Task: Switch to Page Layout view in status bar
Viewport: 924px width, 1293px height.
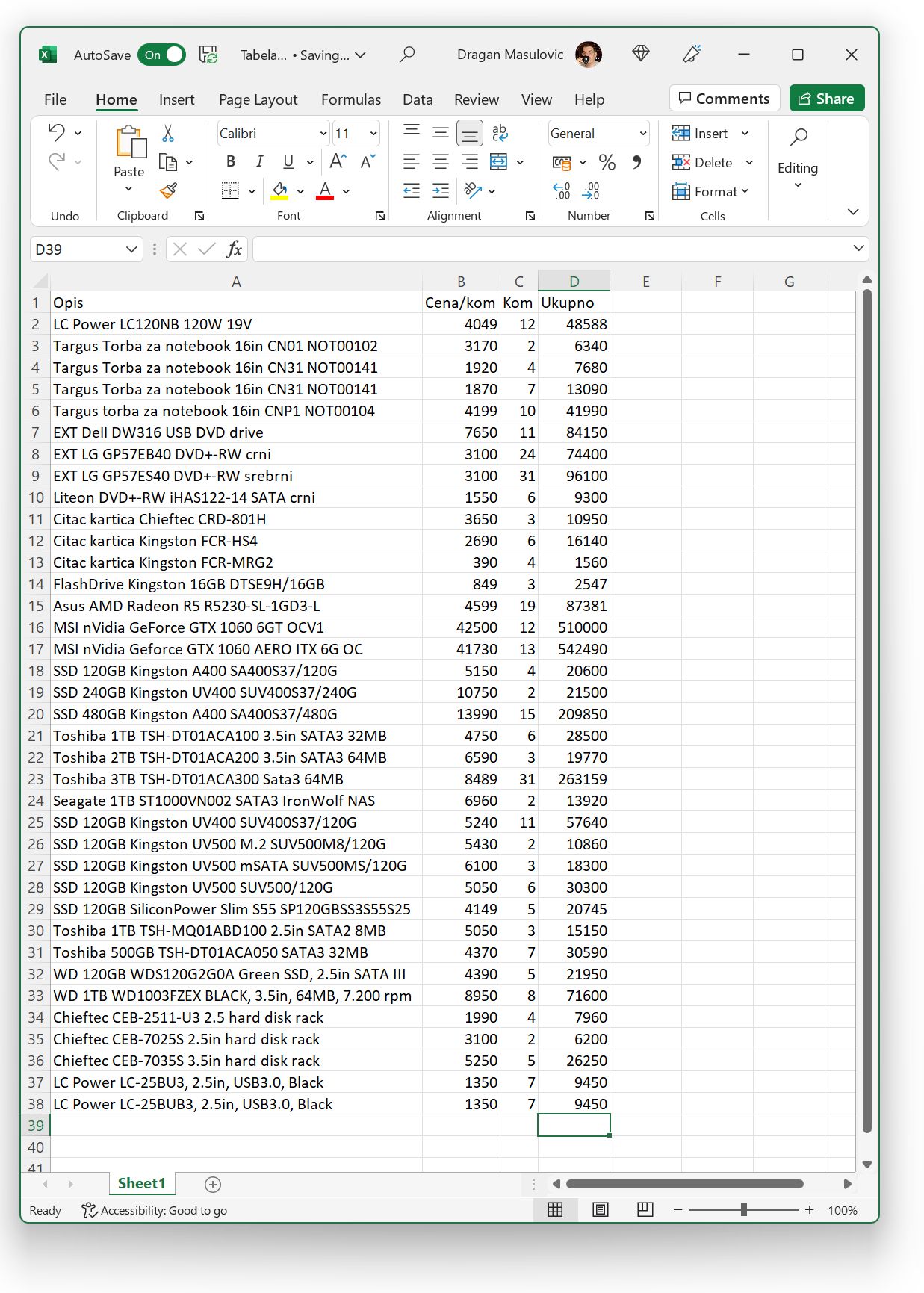Action: point(601,1209)
